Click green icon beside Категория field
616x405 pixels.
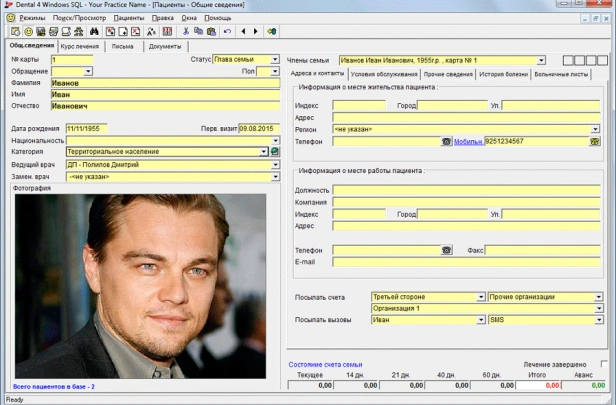275,152
